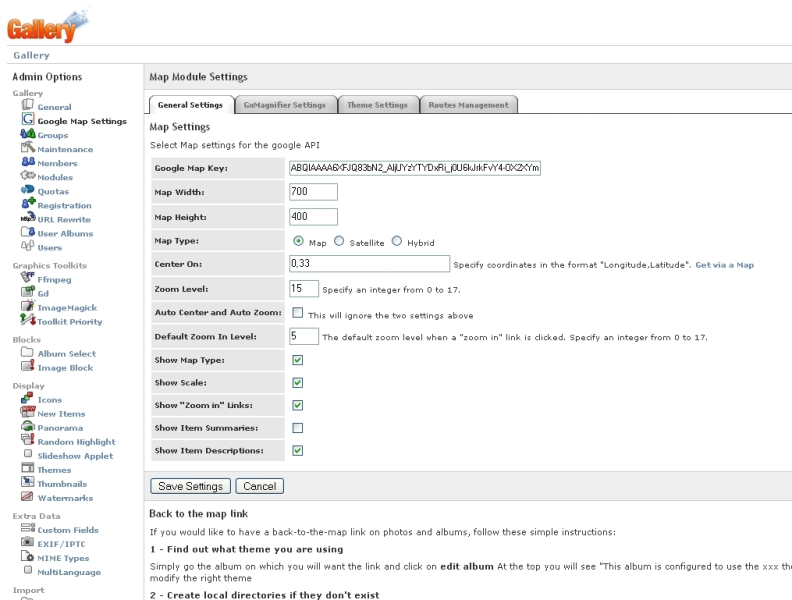Viewport: 792px width, 600px height.
Task: Click the Map Height input field
Action: point(313,217)
